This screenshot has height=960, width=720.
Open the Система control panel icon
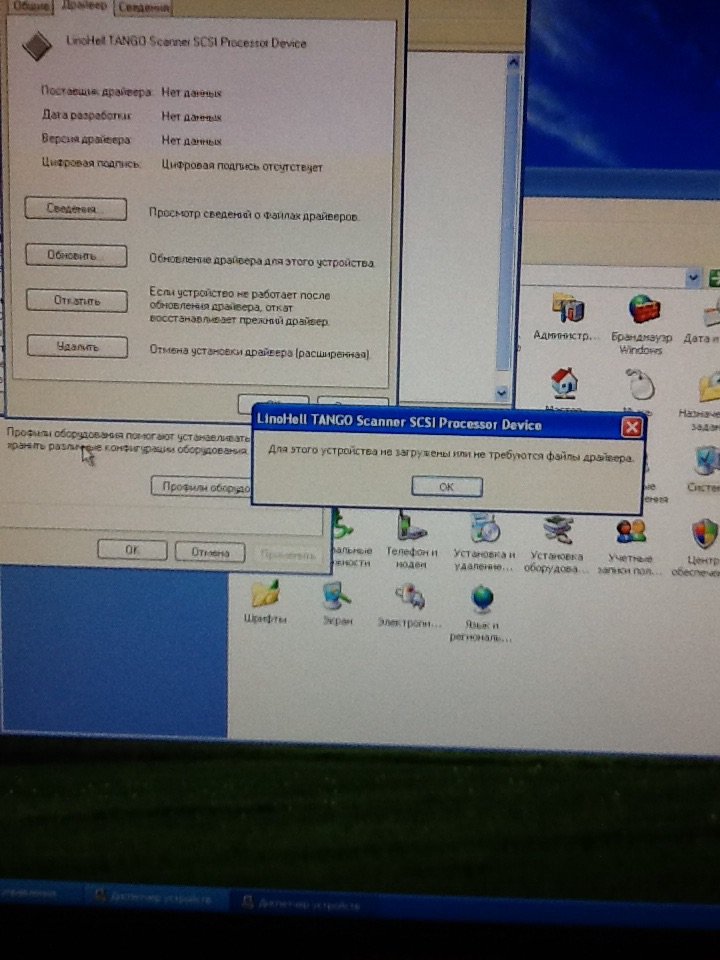click(705, 470)
